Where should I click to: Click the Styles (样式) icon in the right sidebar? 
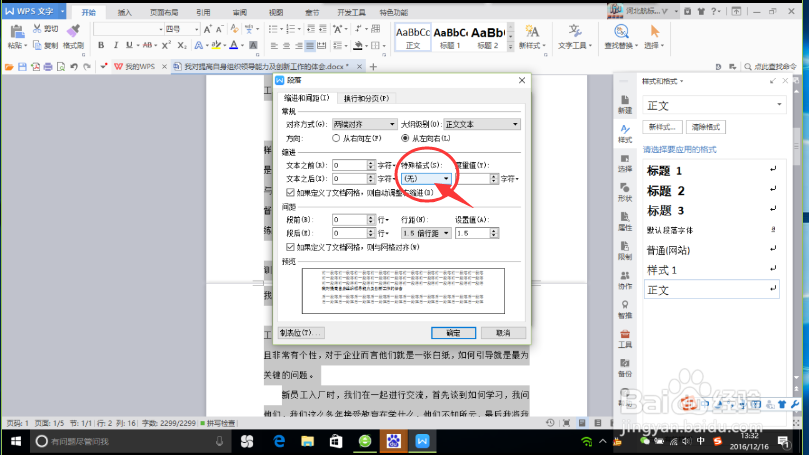click(x=625, y=129)
